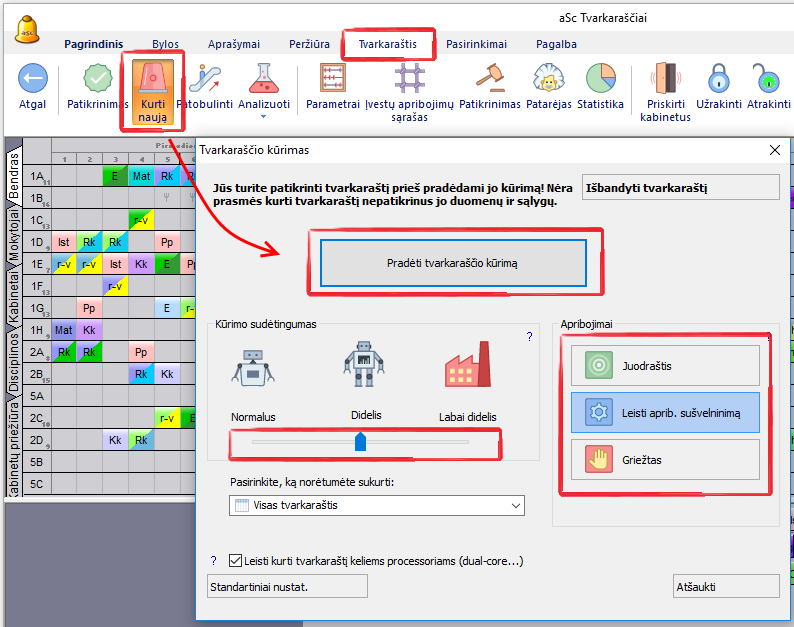The height and width of the screenshot is (627, 794).
Task: Expand the Analizuoti dropdown arrow
Action: [x=264, y=117]
